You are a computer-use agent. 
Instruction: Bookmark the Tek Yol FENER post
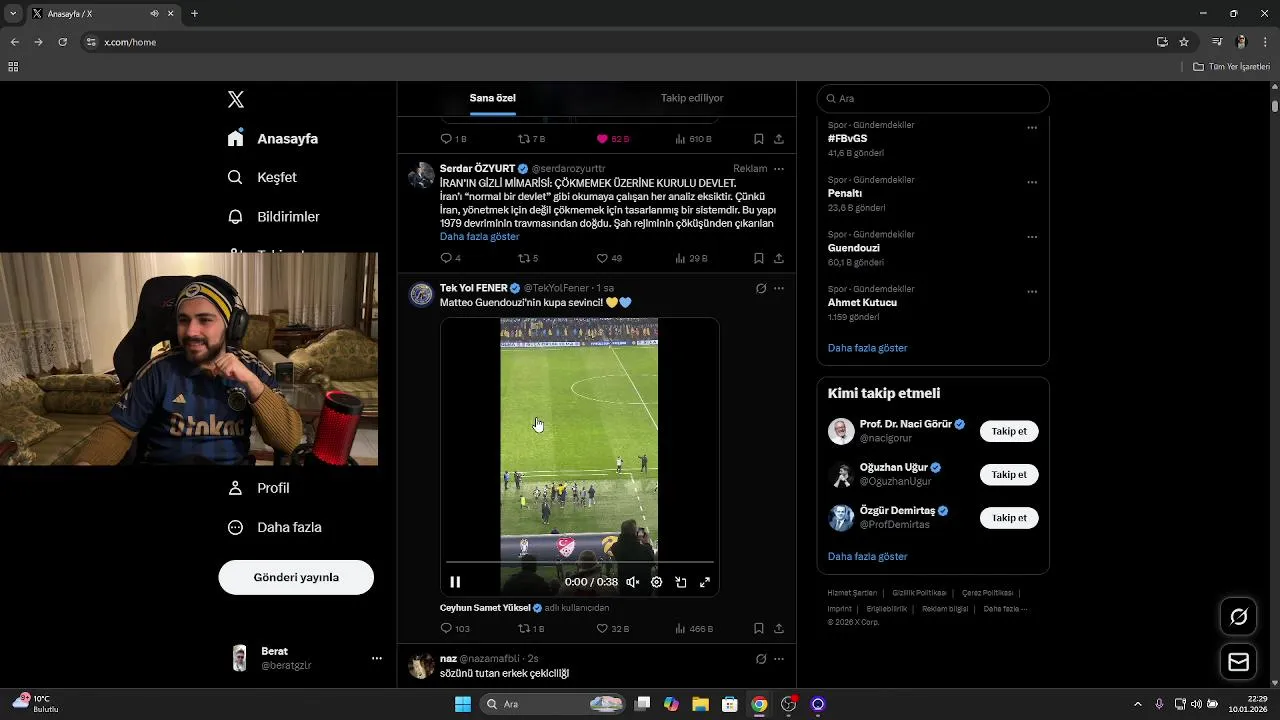click(759, 628)
